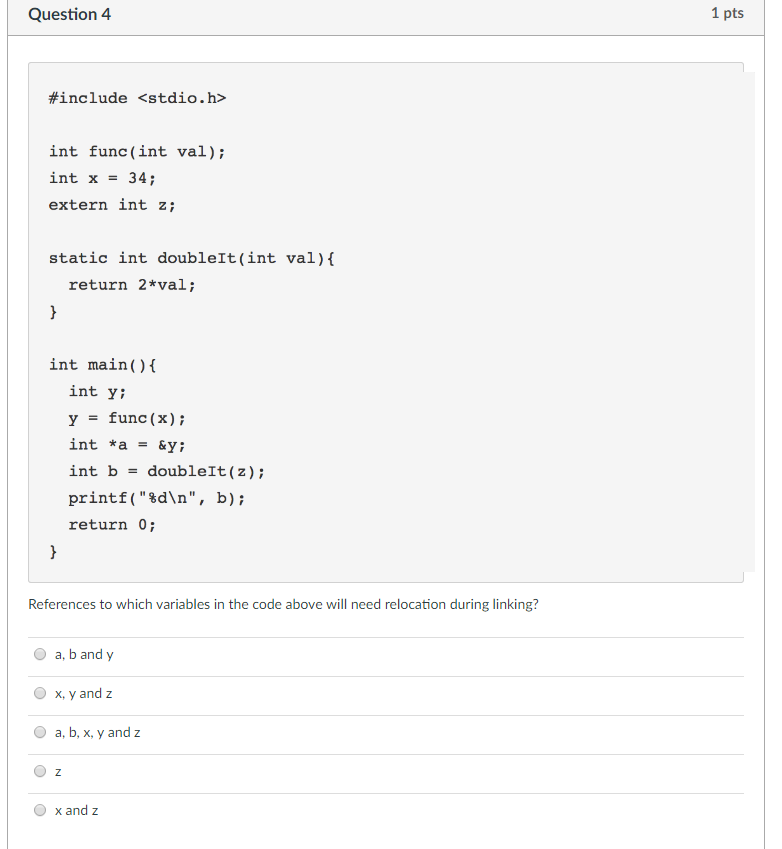
Task: Click the divider line below the question prompt
Action: click(390, 633)
